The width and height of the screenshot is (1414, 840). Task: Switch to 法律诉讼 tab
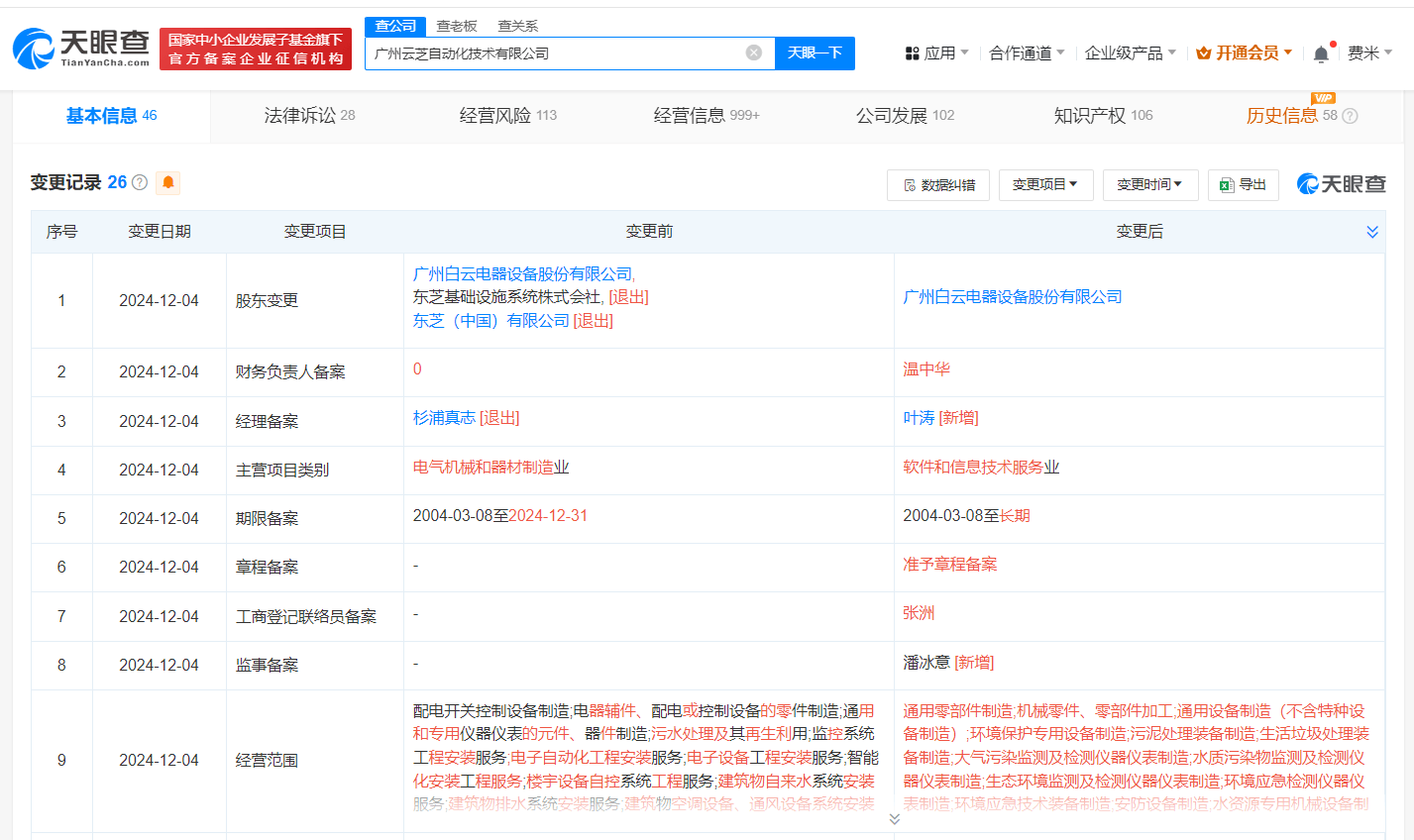[309, 116]
